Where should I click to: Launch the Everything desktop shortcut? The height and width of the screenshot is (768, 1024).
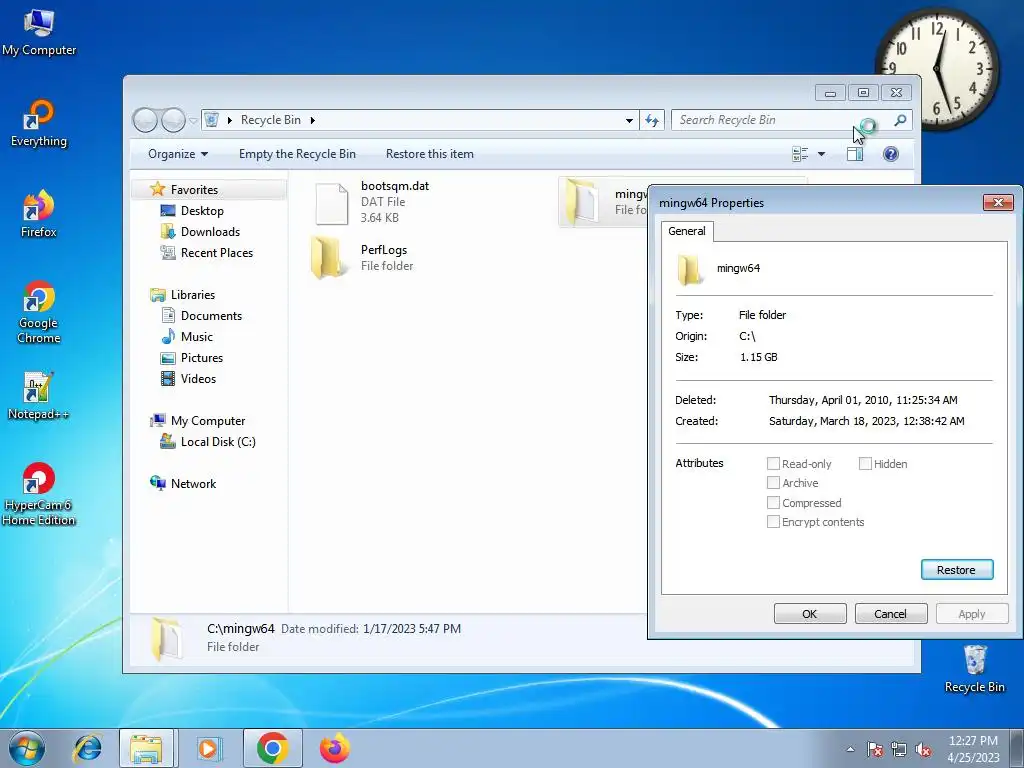tap(39, 123)
